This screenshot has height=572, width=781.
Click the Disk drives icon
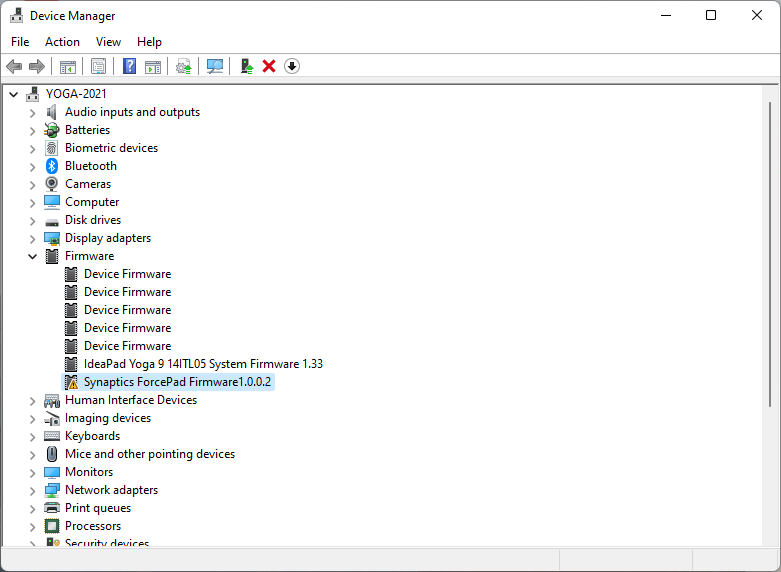pos(52,221)
